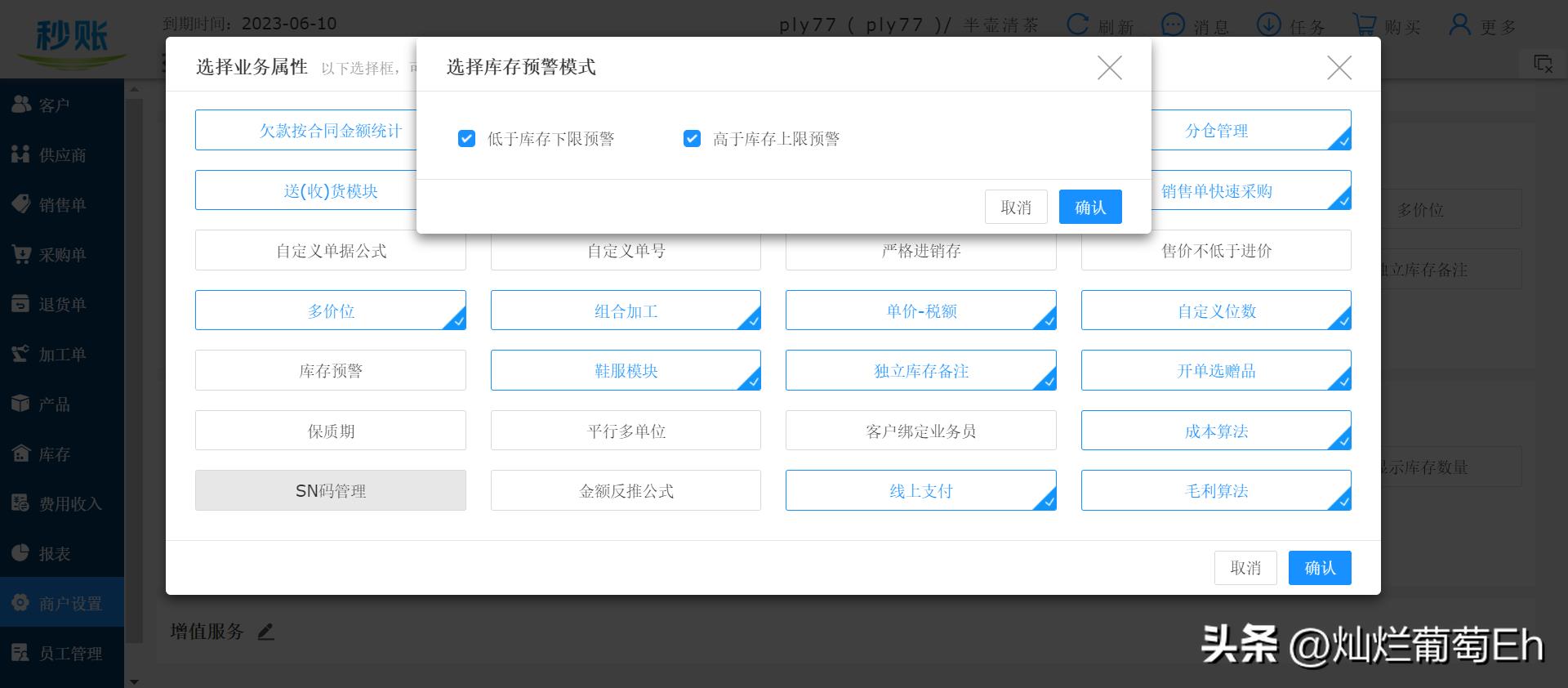The width and height of the screenshot is (1568, 688).
Task: Select the 售价不低于进价 option
Action: pos(1216,251)
